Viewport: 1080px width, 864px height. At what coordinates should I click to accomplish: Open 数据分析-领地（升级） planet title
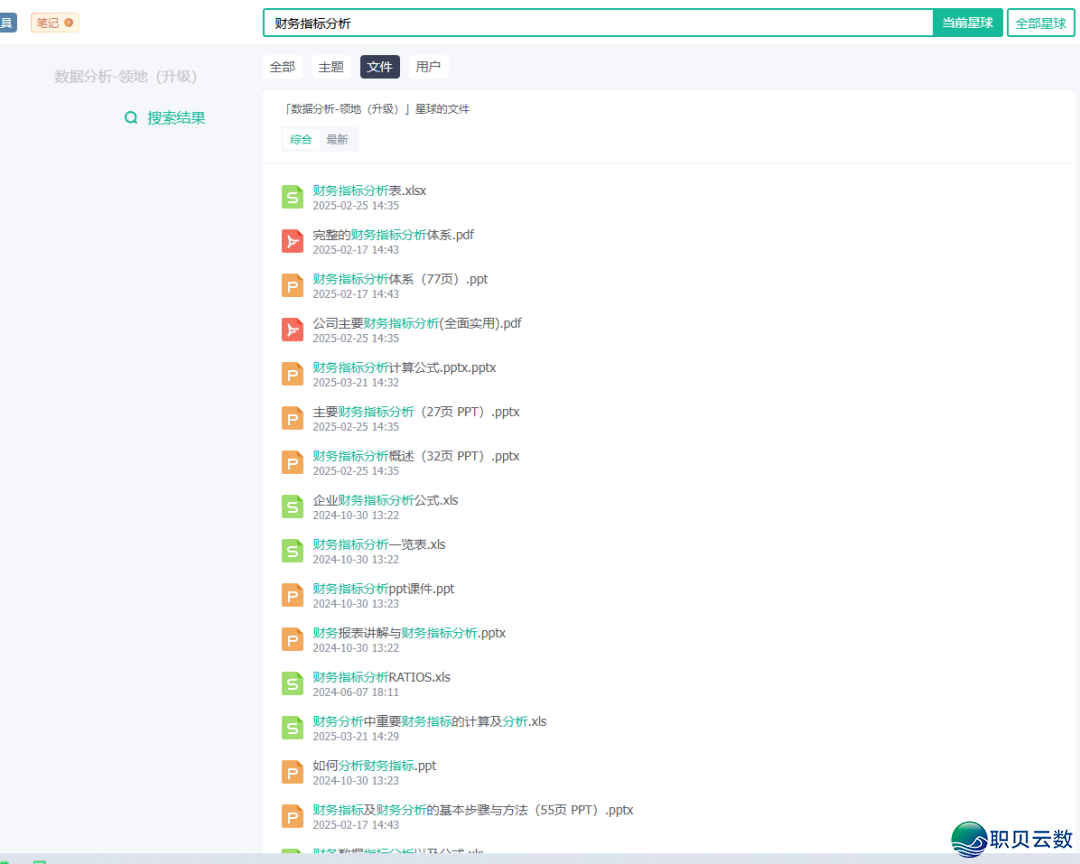click(126, 76)
